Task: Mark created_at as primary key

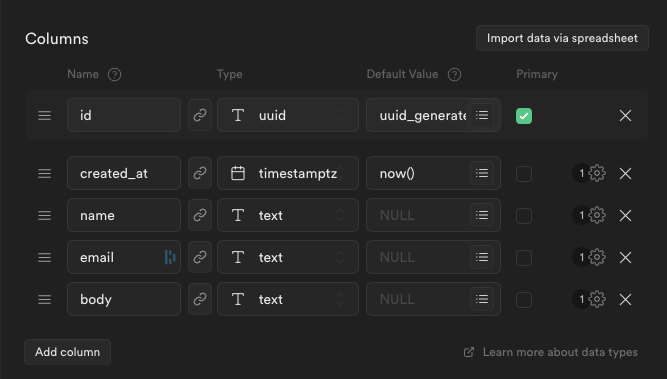Action: (x=524, y=174)
